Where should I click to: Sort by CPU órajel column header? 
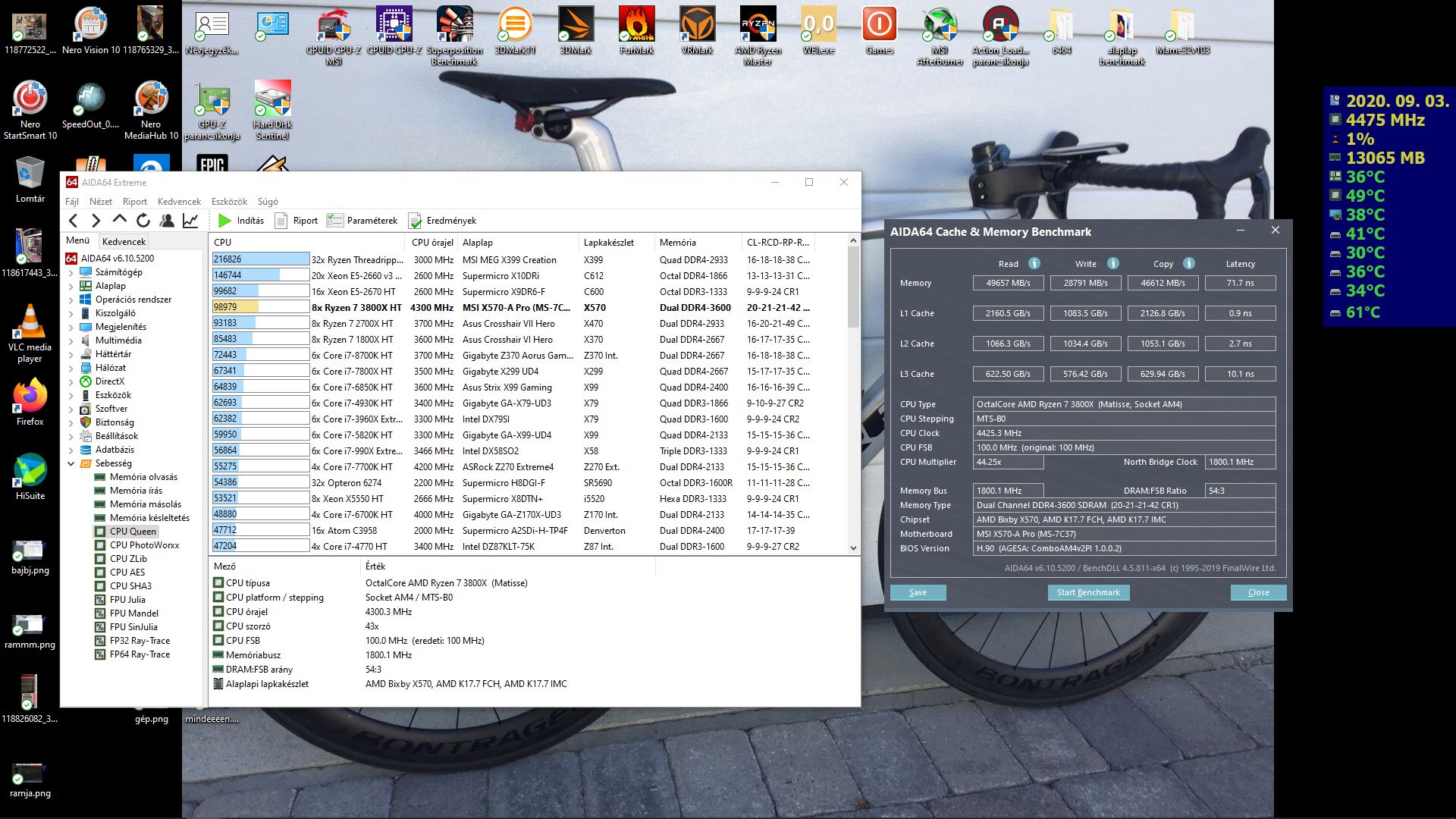point(432,243)
